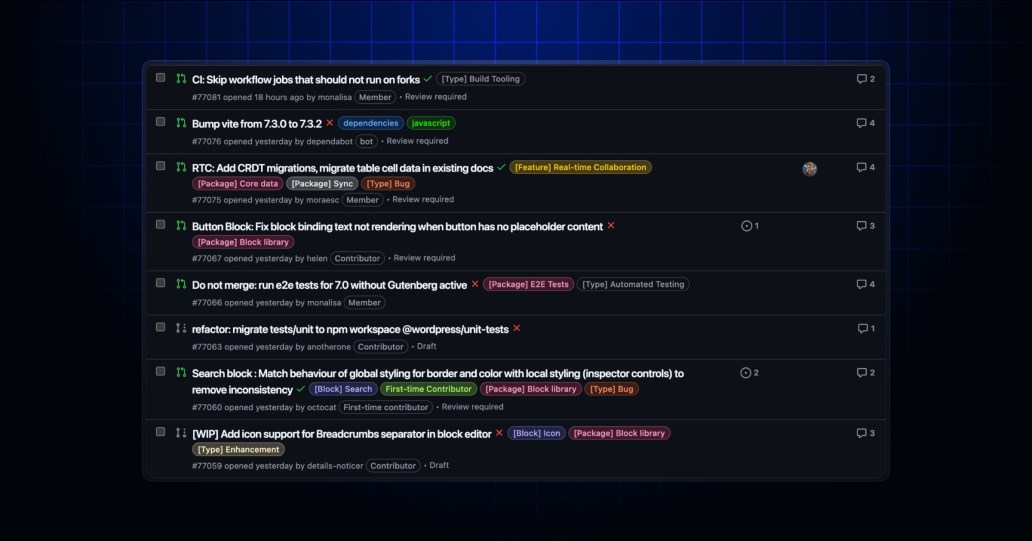This screenshot has height=541, width=1032.
Task: Open comments on Bump vite PR
Action: click(865, 123)
